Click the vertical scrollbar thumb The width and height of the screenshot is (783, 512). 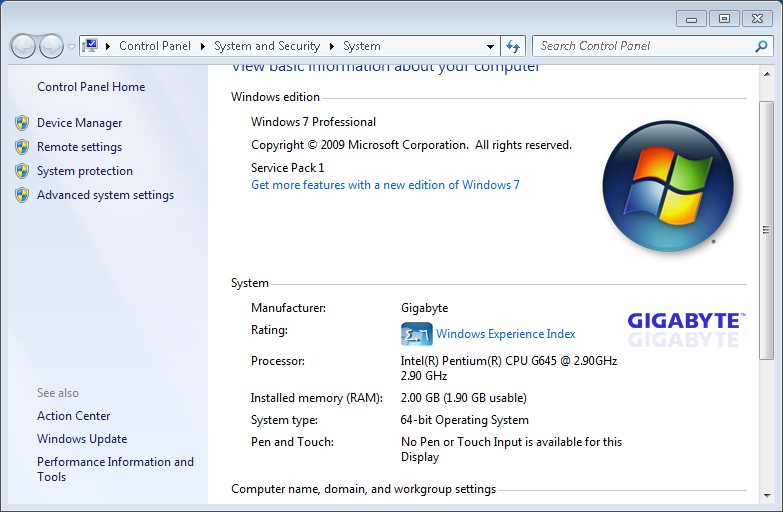click(767, 230)
